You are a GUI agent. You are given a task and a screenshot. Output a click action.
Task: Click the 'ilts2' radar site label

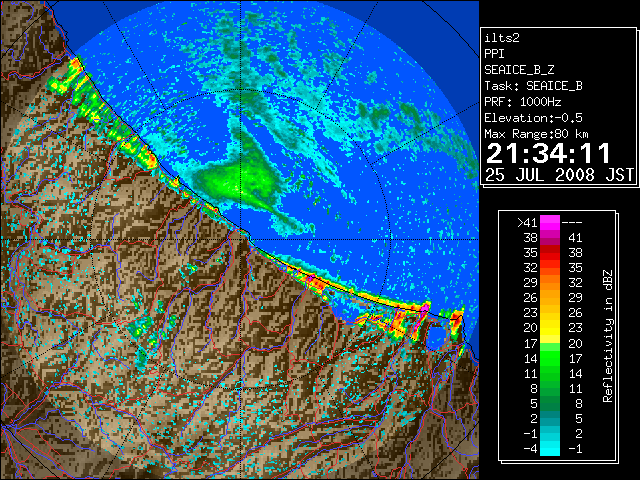coord(502,38)
